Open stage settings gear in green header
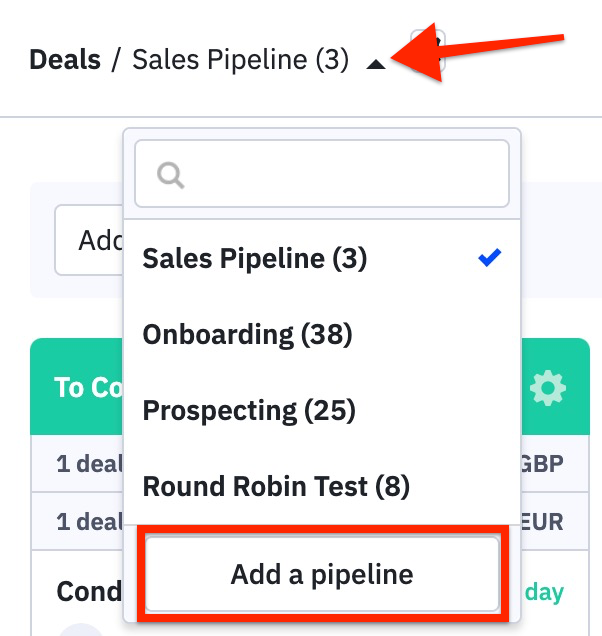Screen dimensions: 602x636 548,388
